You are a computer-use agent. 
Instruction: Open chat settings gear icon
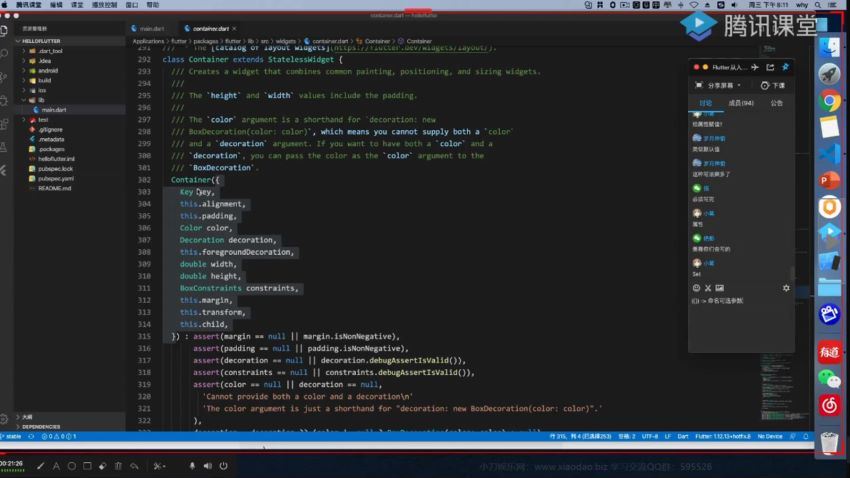tap(786, 288)
